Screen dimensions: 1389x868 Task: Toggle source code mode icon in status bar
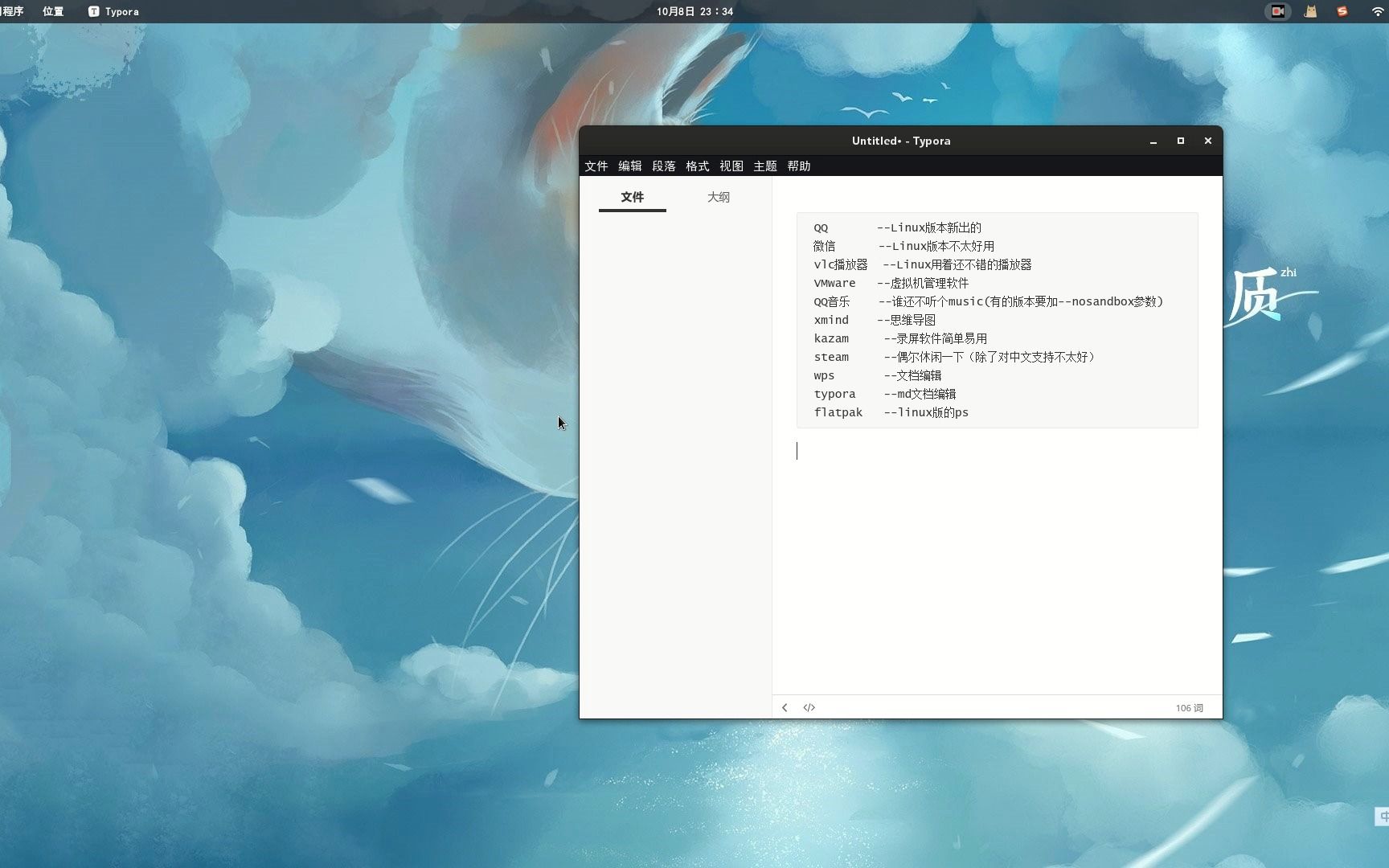coord(809,707)
